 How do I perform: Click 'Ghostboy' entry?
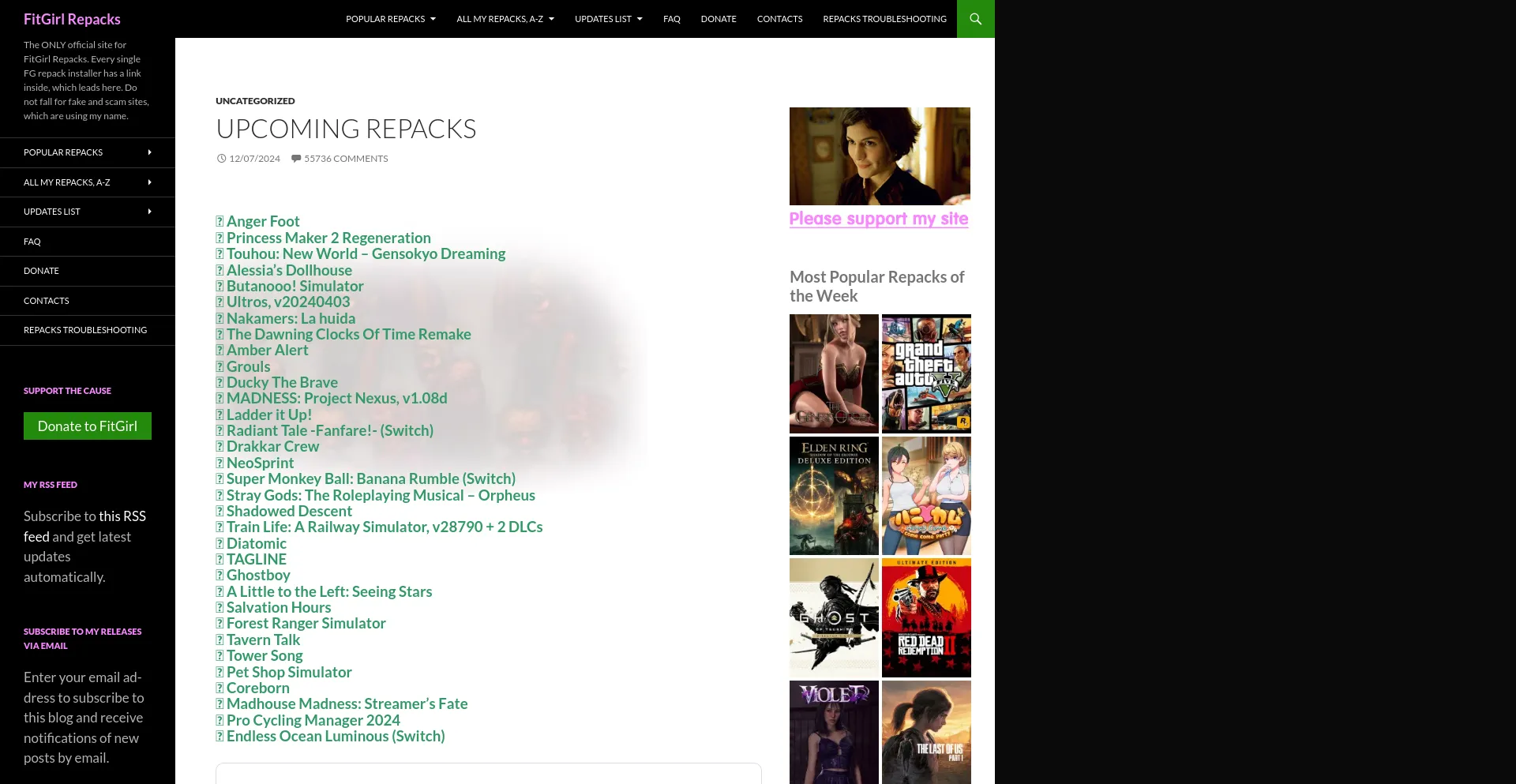258,576
